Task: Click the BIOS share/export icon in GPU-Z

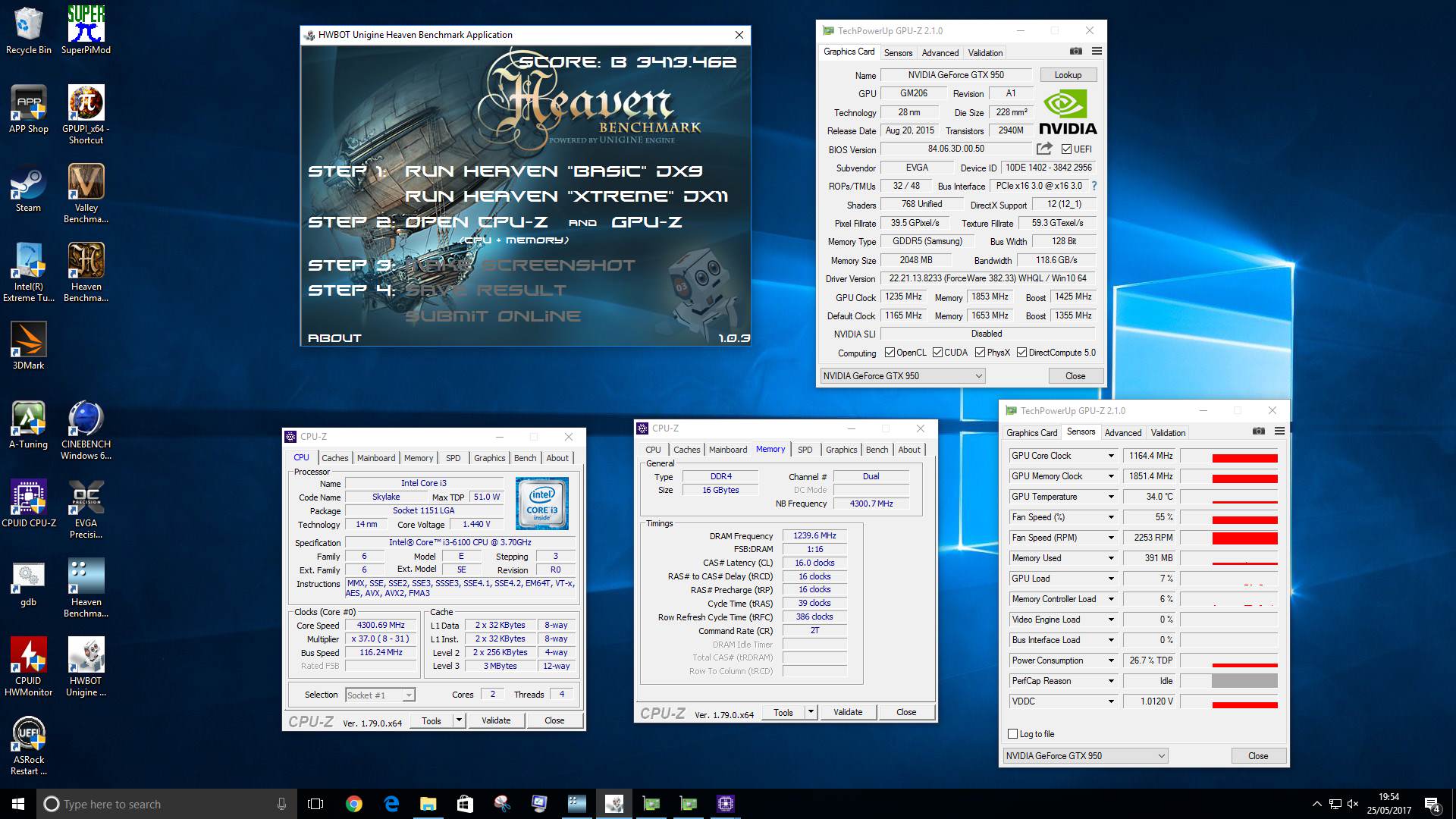Action: [x=1044, y=149]
